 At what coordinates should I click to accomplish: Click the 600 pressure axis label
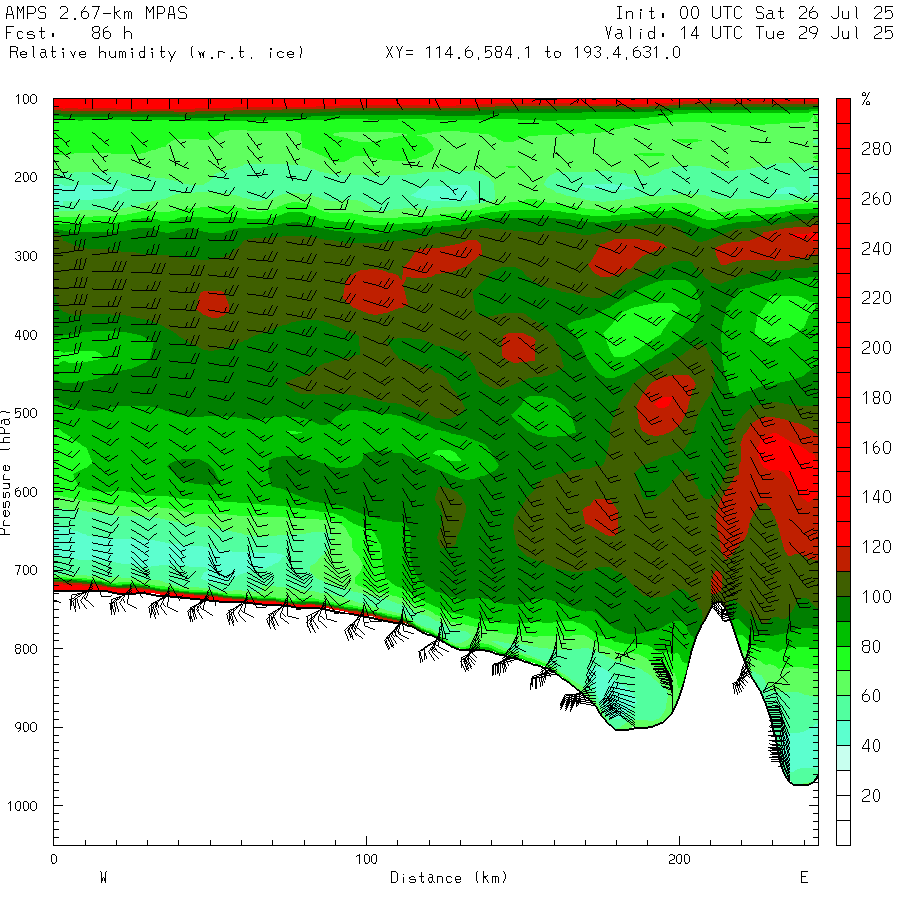[x=26, y=492]
